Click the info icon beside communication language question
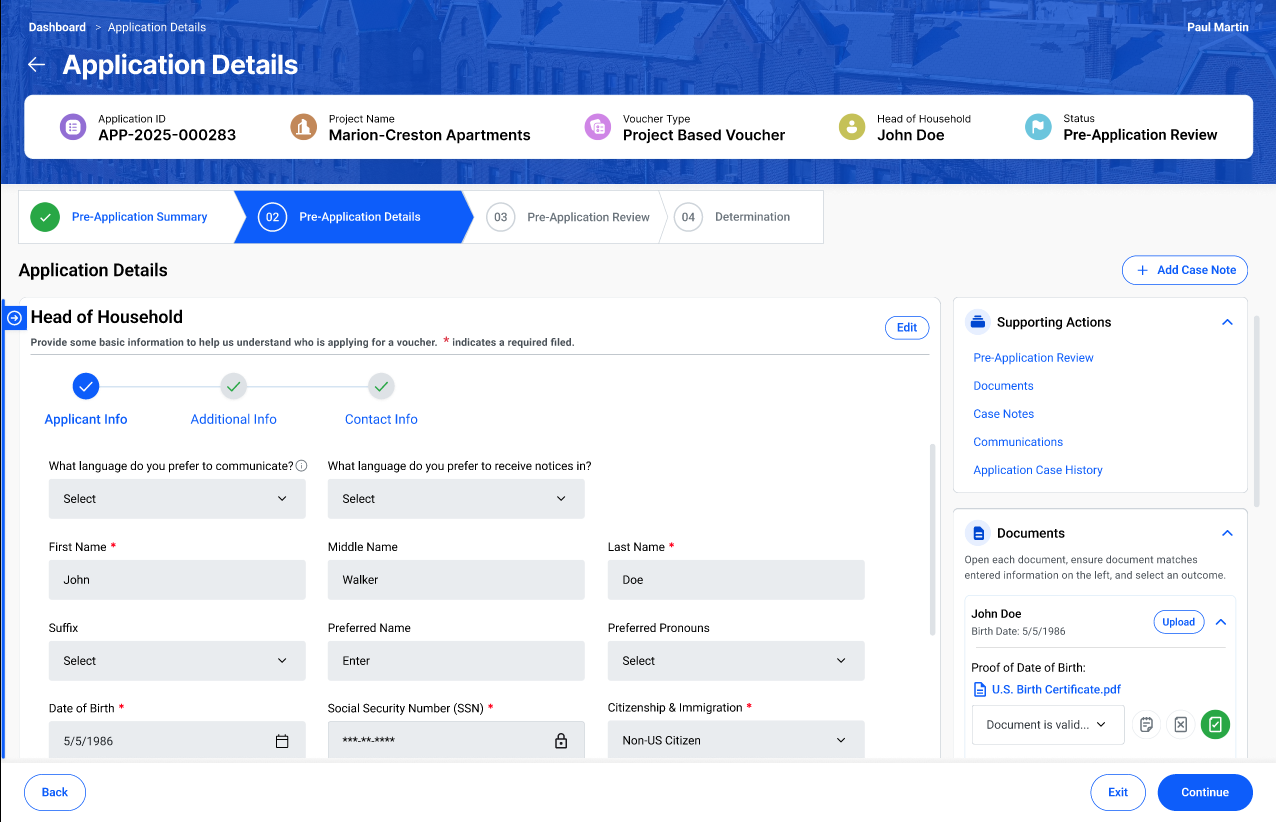 tap(301, 466)
